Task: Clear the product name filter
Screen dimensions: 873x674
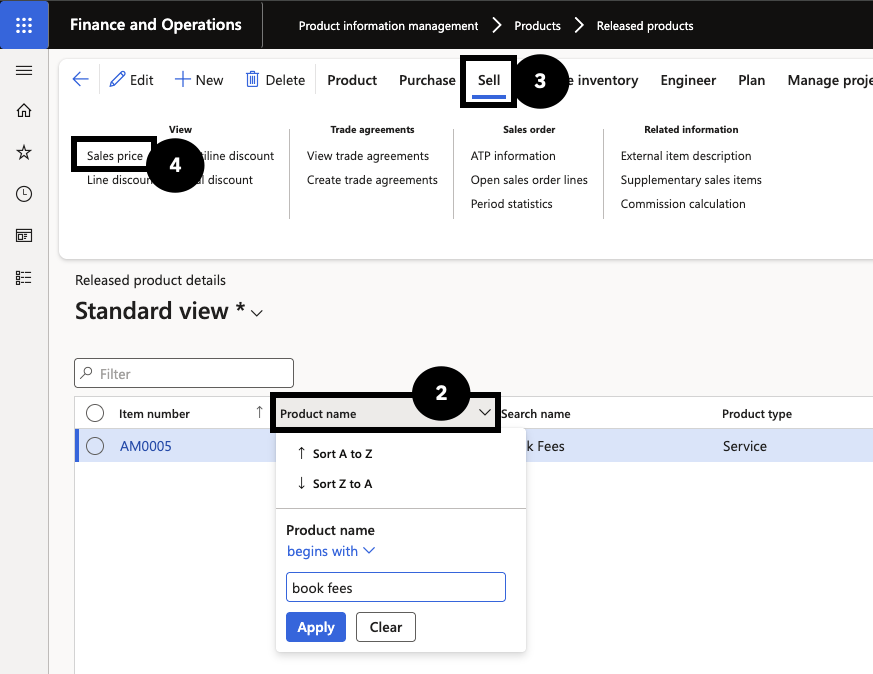Action: (386, 627)
